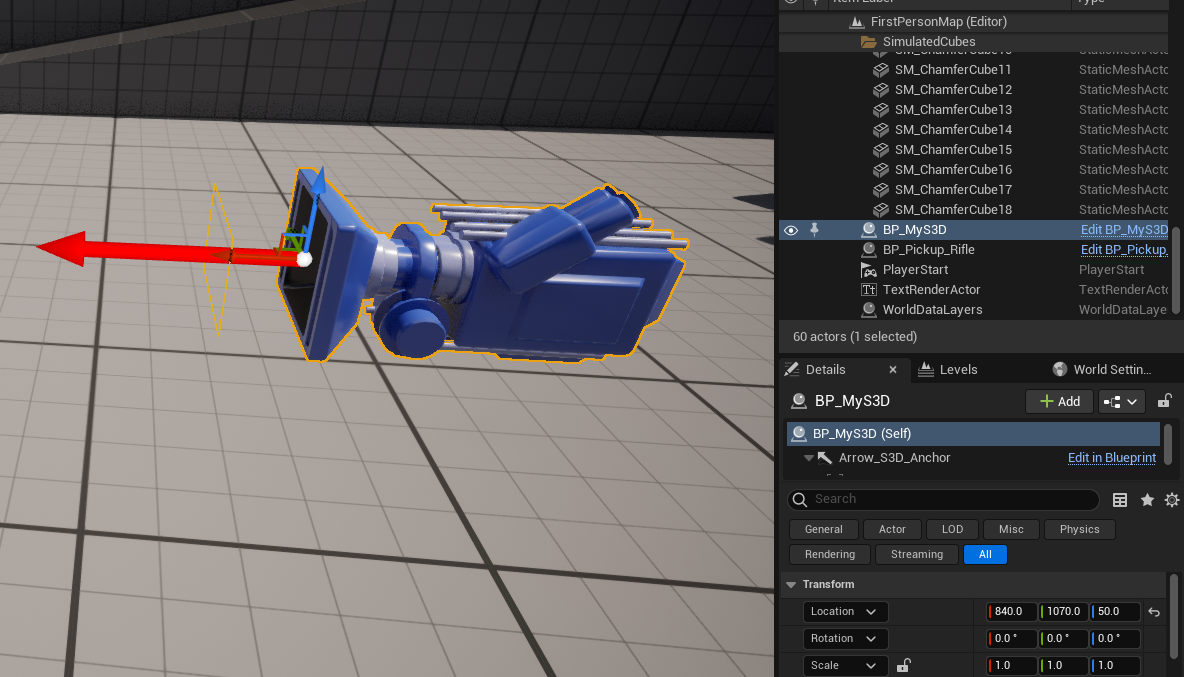Open the Rotation type dropdown
Image resolution: width=1184 pixels, height=677 pixels.
(x=845, y=639)
